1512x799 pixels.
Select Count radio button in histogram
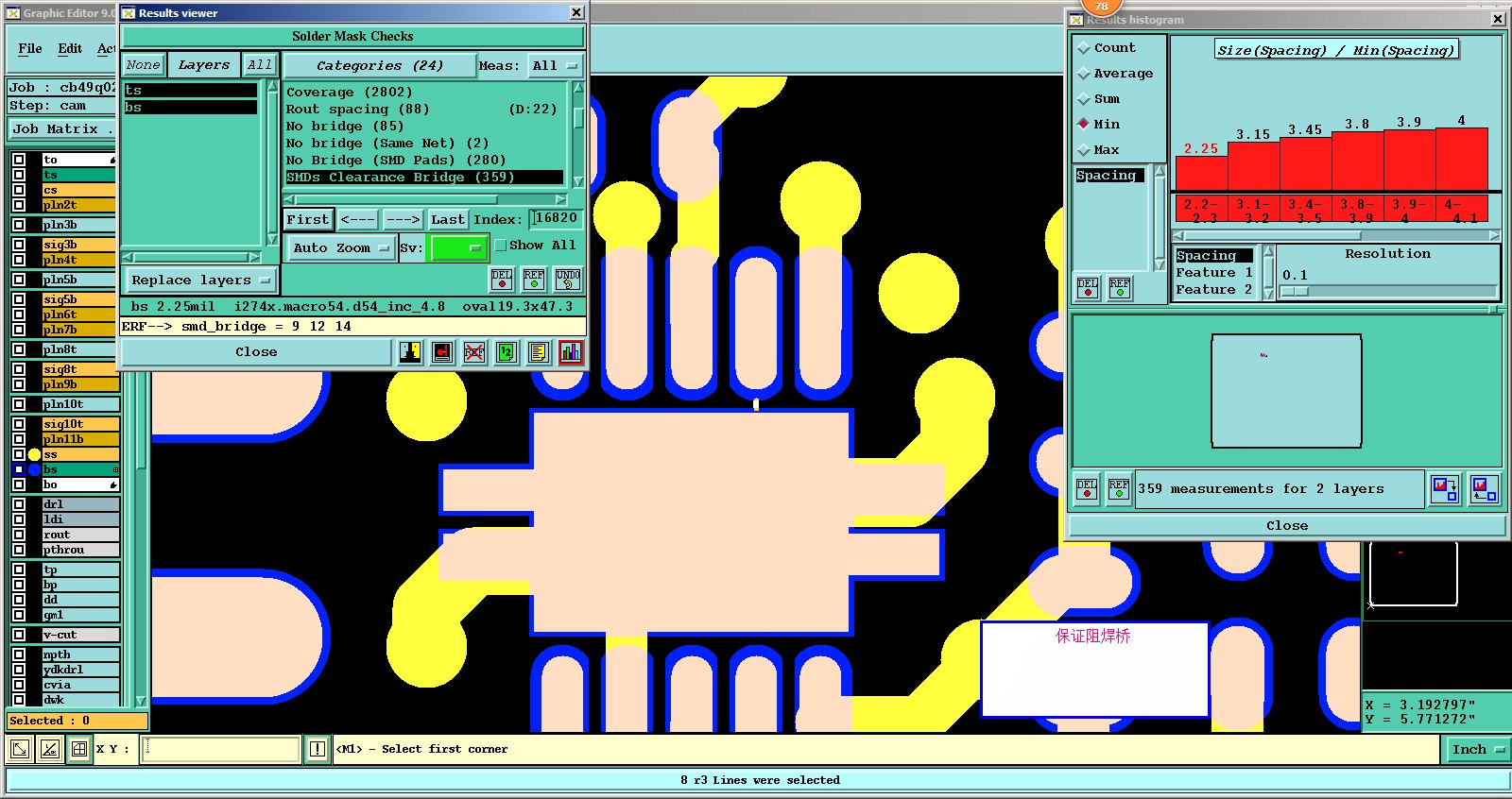coord(1084,48)
